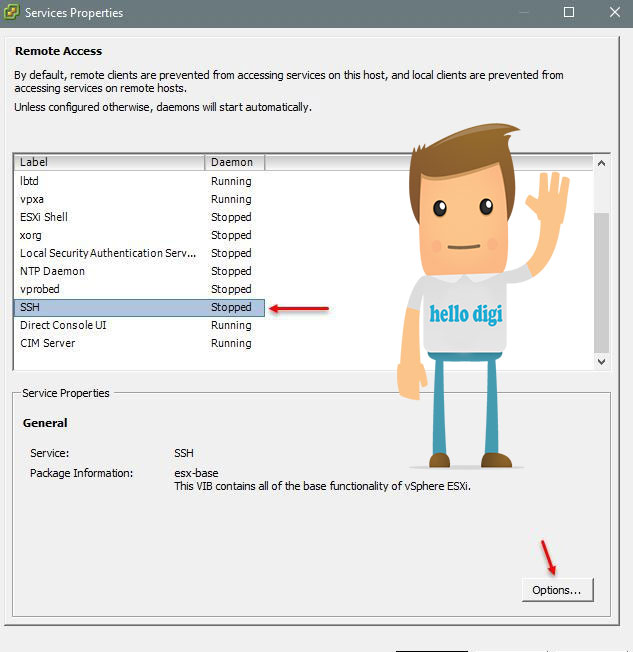Sort services by the Label column header
The height and width of the screenshot is (652, 633).
click(109, 162)
